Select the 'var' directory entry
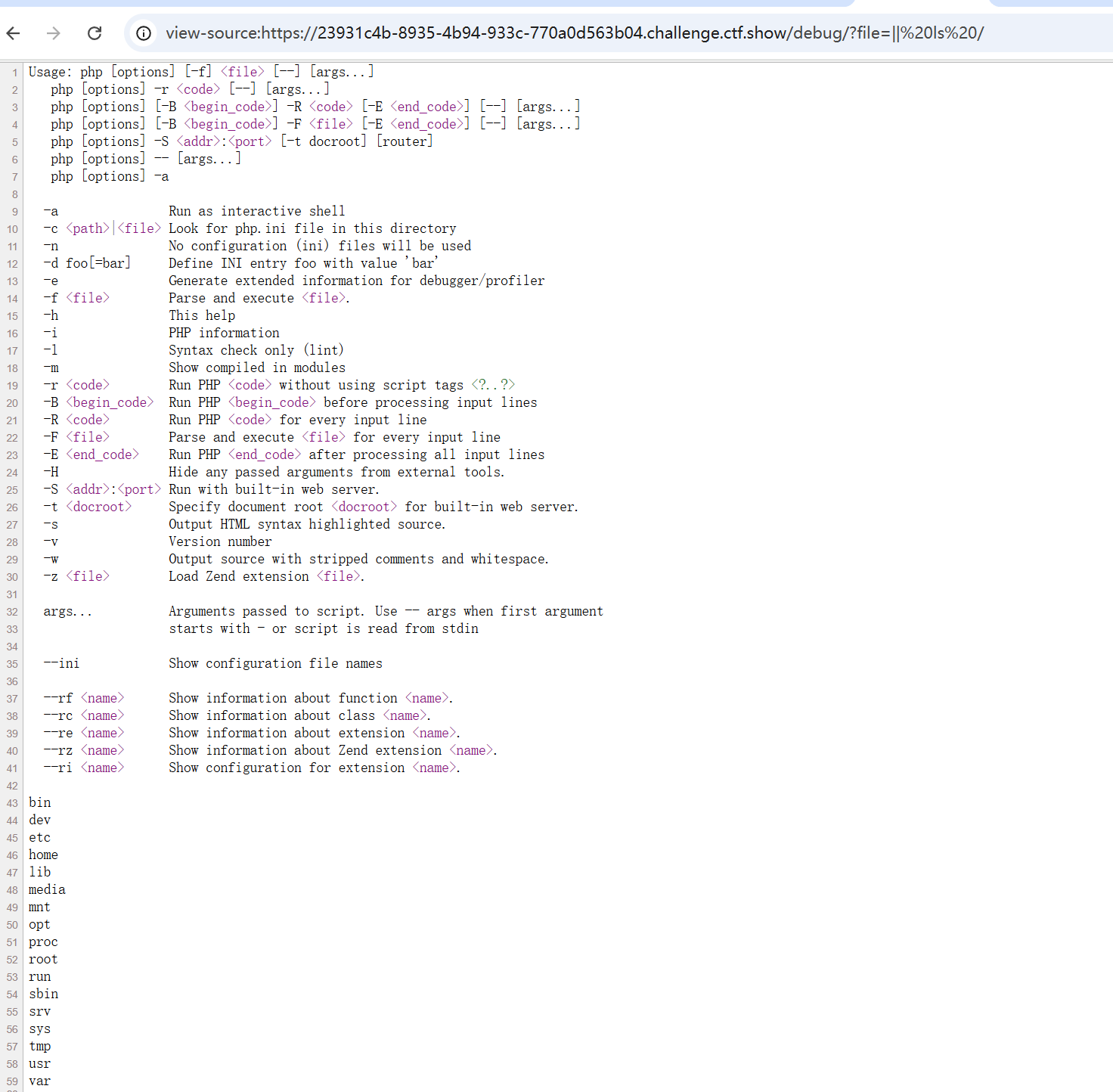 tap(40, 1081)
